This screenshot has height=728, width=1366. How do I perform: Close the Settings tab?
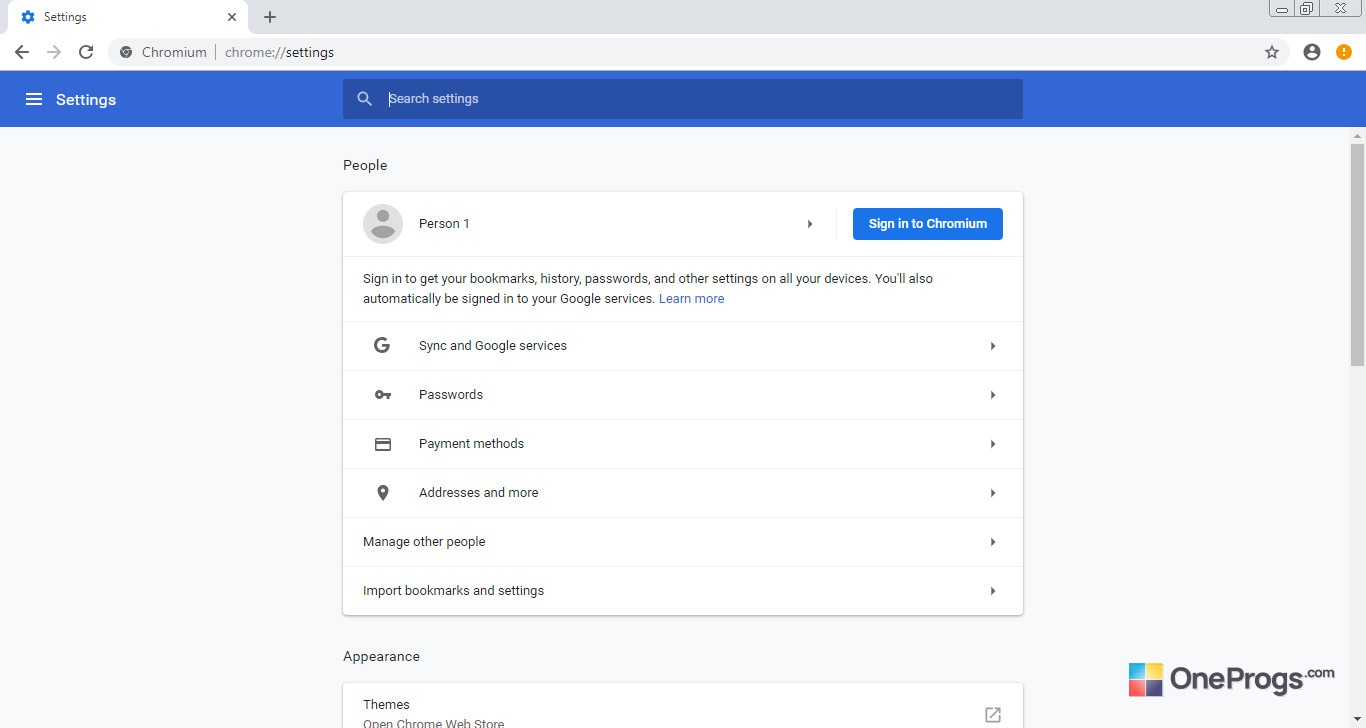coord(232,17)
